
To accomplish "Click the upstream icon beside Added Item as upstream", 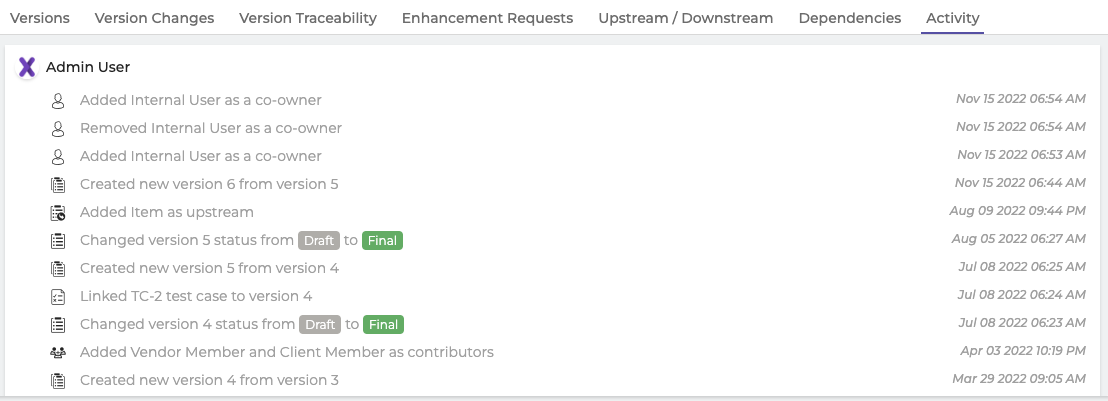I will pos(58,213).
